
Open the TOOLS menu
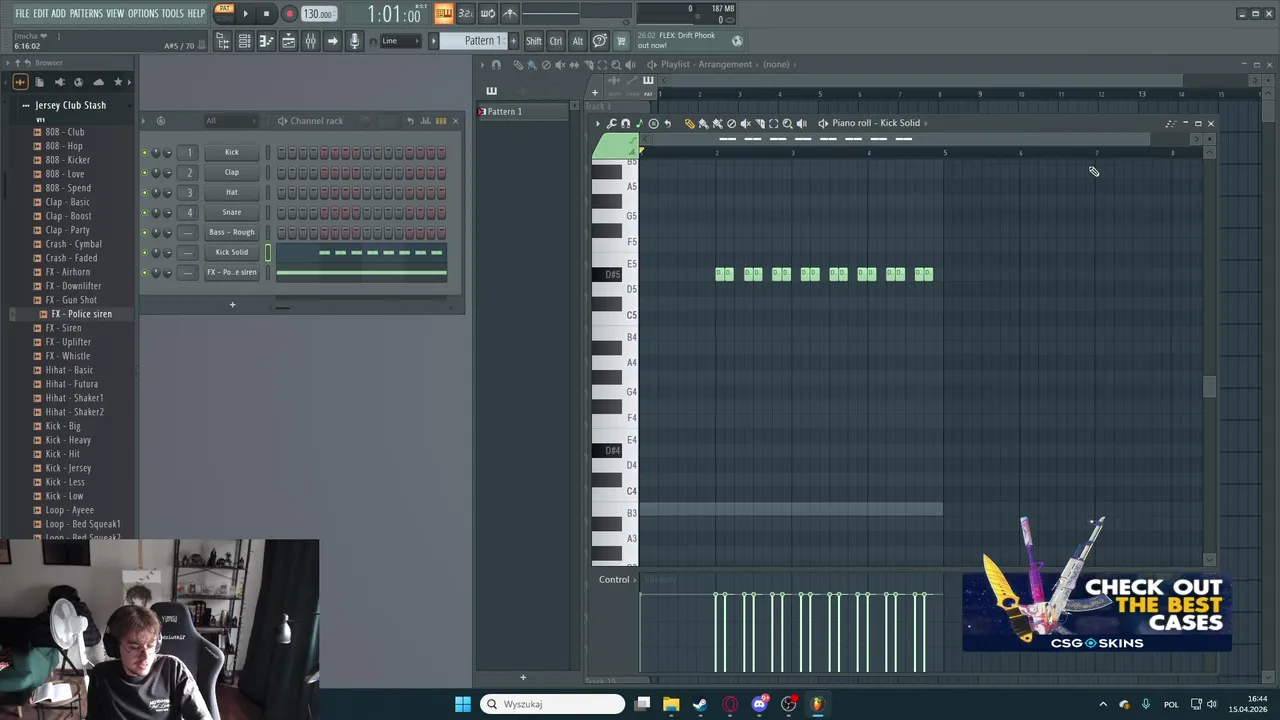coord(173,13)
